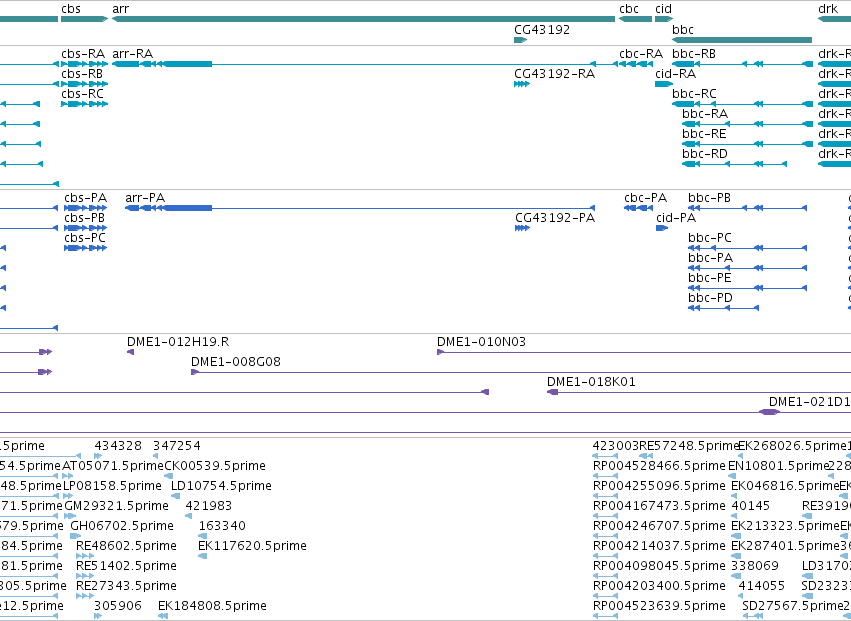
Task: Select the cbc-RA transcript label
Action: tap(641, 54)
